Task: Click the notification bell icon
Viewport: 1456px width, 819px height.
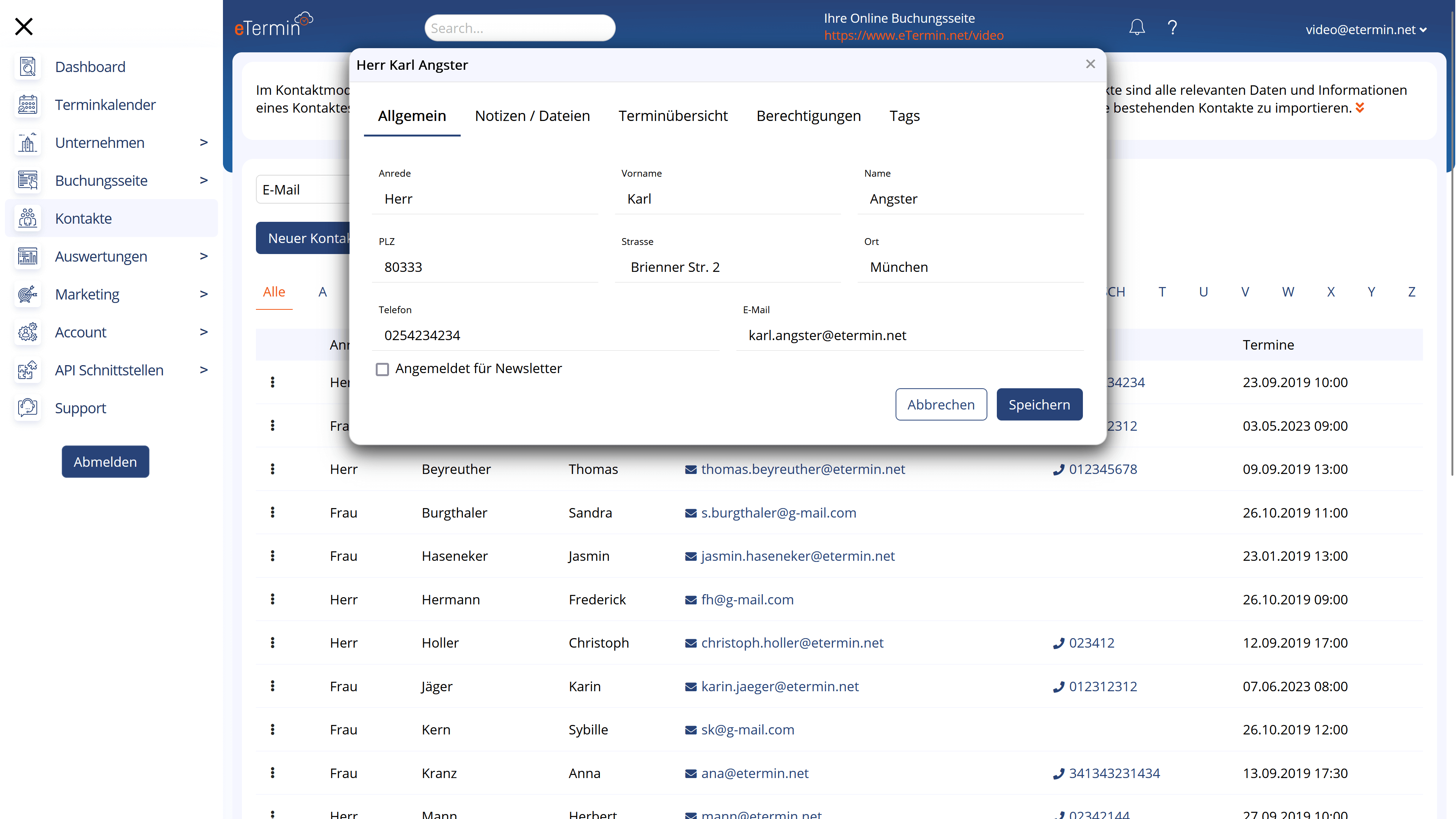Action: pyautogui.click(x=1137, y=27)
